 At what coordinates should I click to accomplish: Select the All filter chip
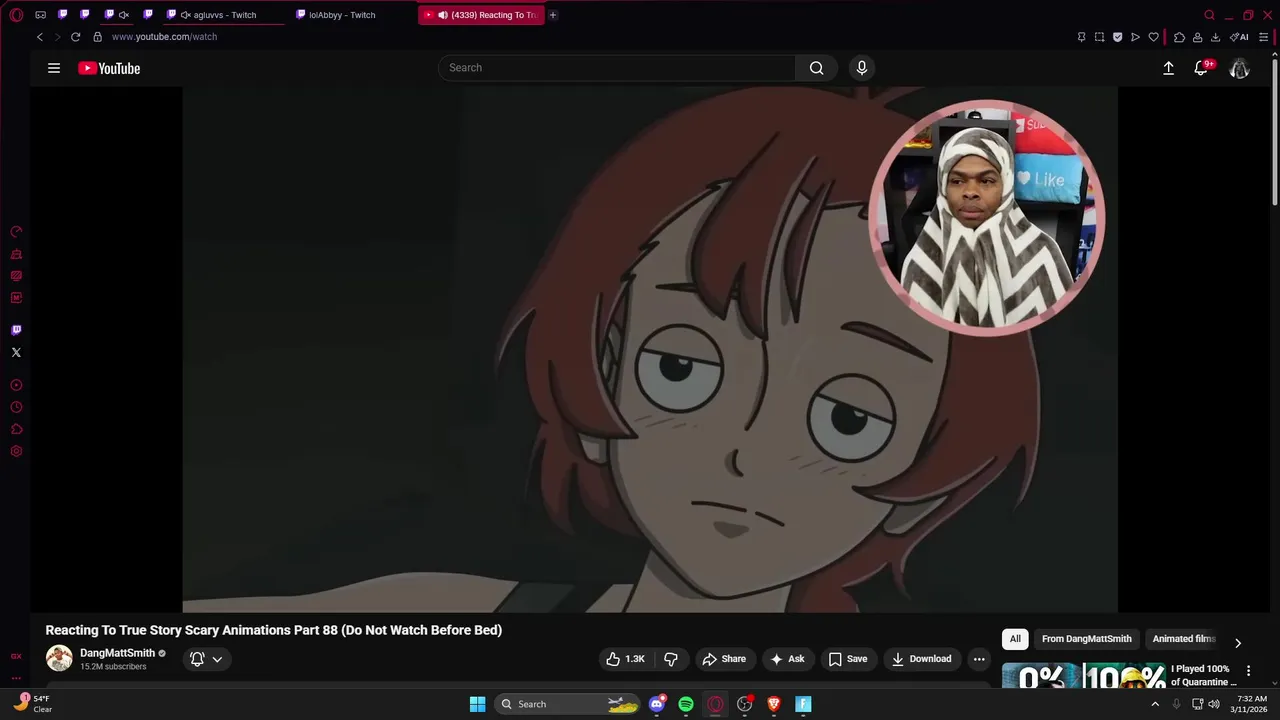(x=1015, y=639)
